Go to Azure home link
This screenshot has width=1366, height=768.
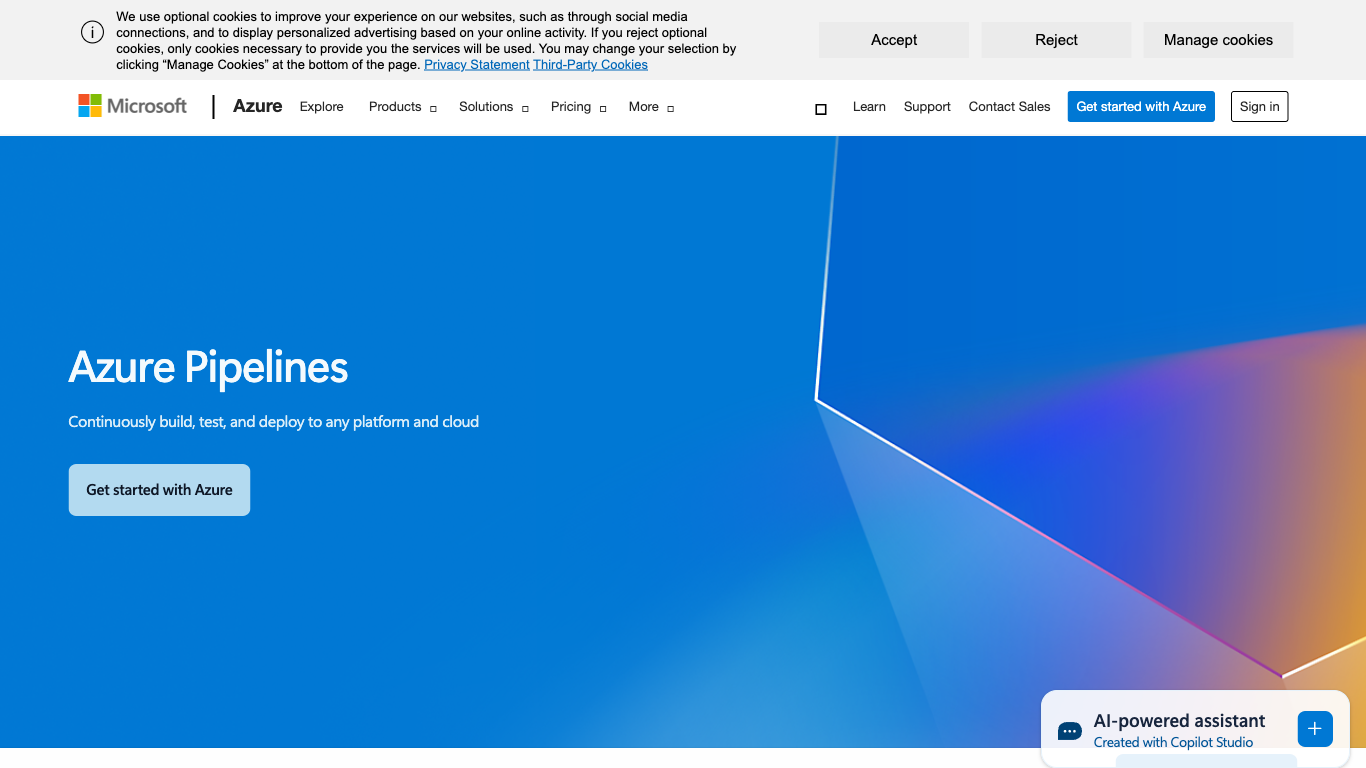tap(257, 106)
